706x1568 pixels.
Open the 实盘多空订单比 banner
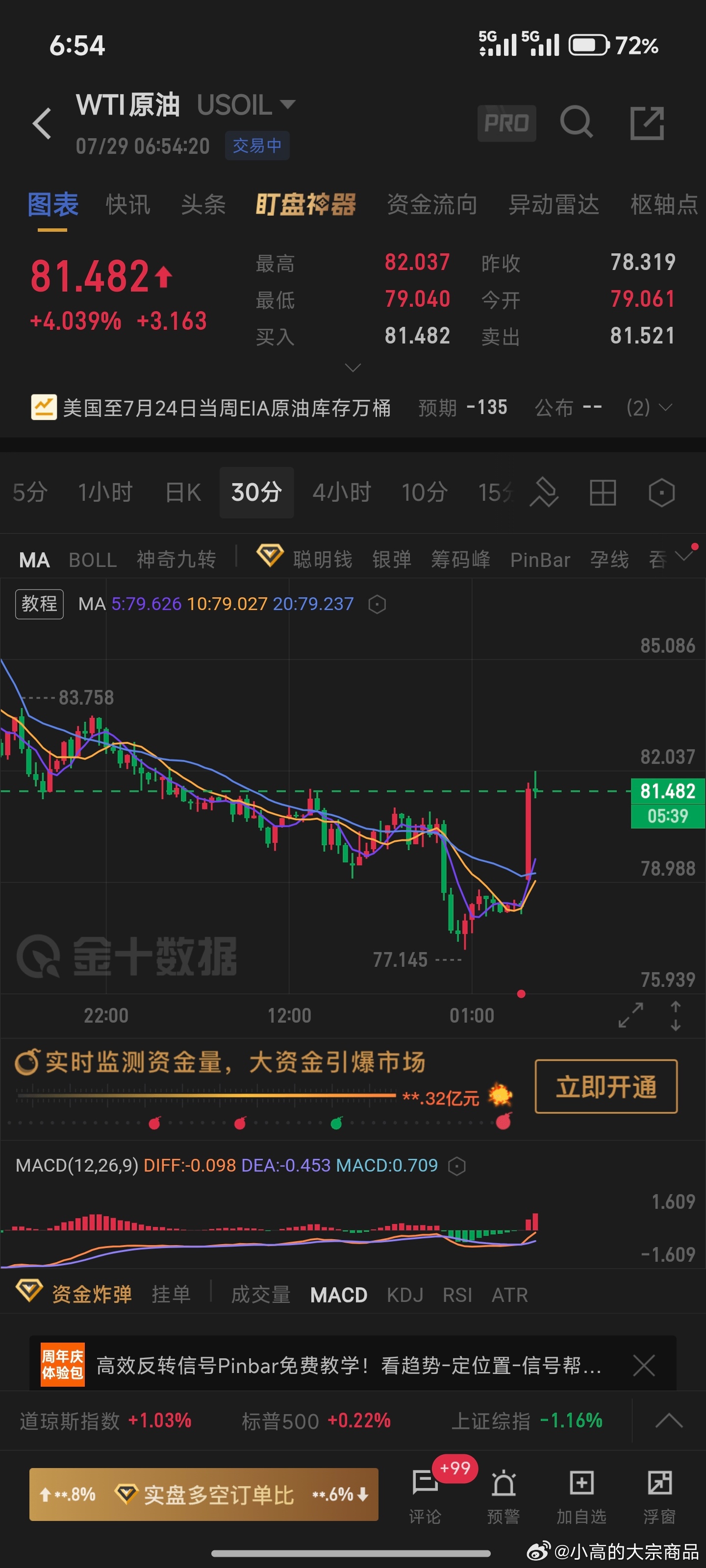click(x=203, y=1494)
